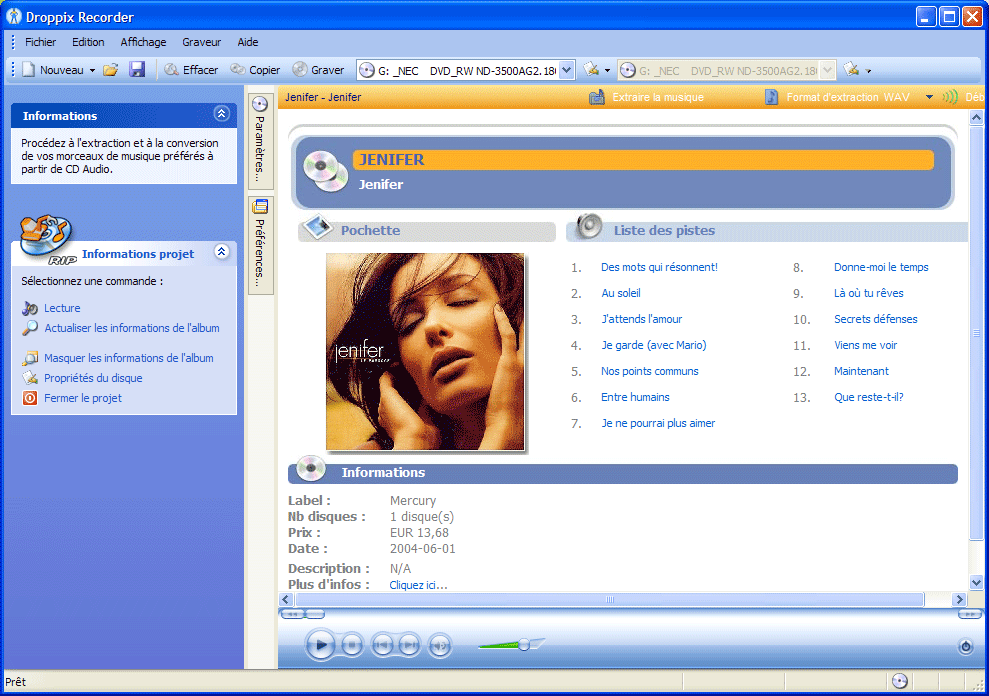Expand the Format d'extraction WAV dropdown
This screenshot has width=989, height=696.
pos(929,98)
